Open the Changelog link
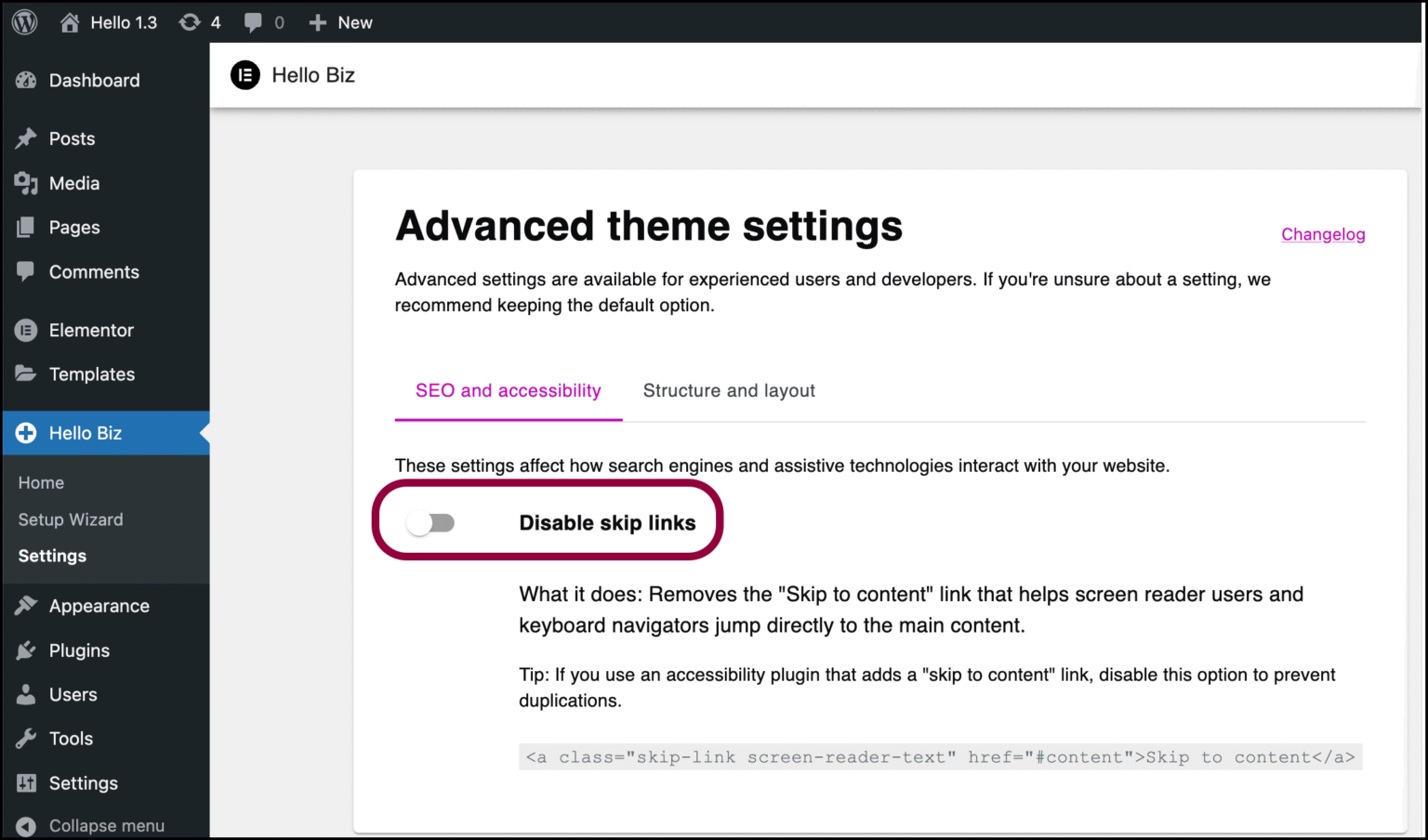 1323,234
